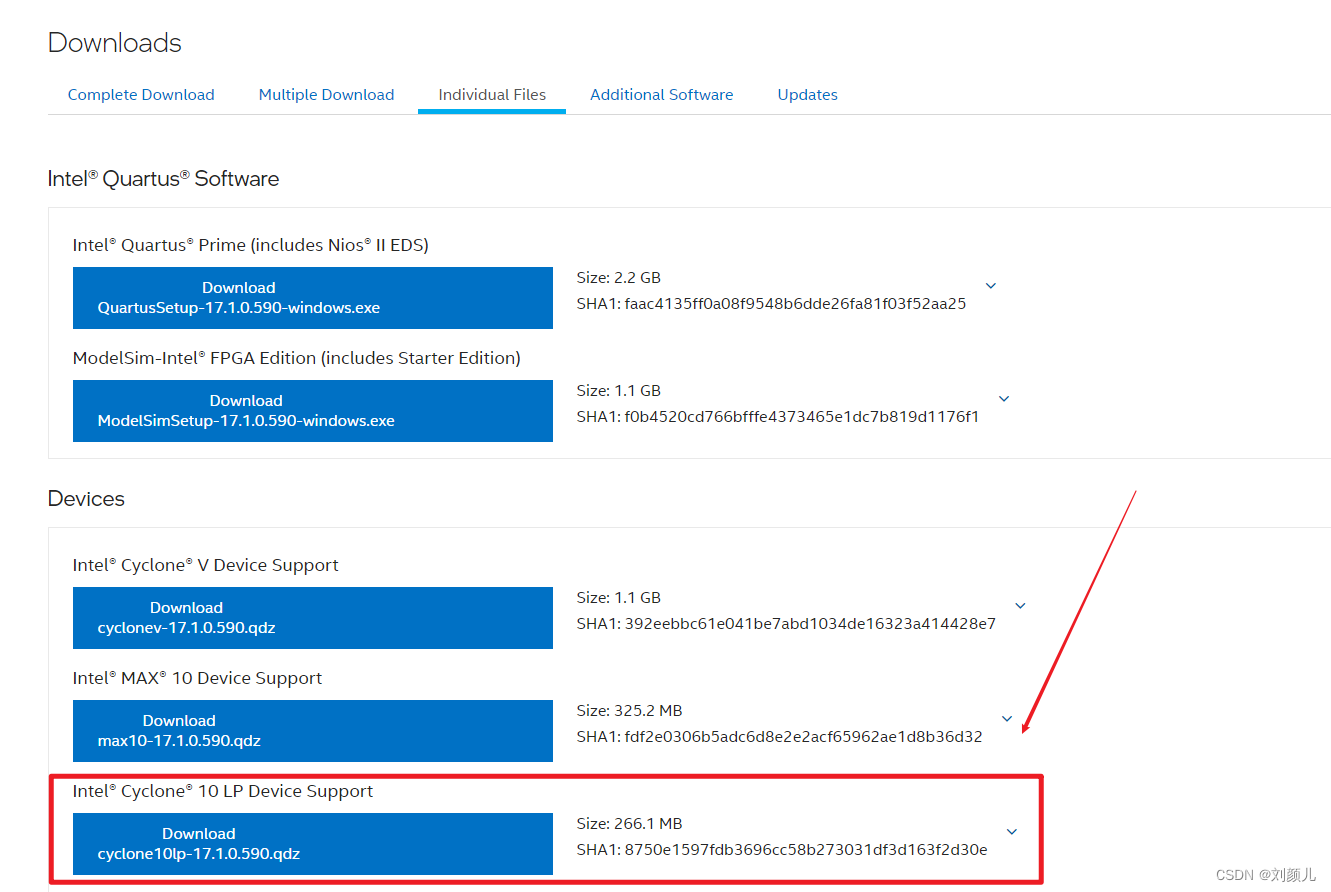The width and height of the screenshot is (1331, 892).
Task: Click SHA1 8750e1597fdb3696cc58b273031df3d163f2d30e text
Action: (782, 850)
